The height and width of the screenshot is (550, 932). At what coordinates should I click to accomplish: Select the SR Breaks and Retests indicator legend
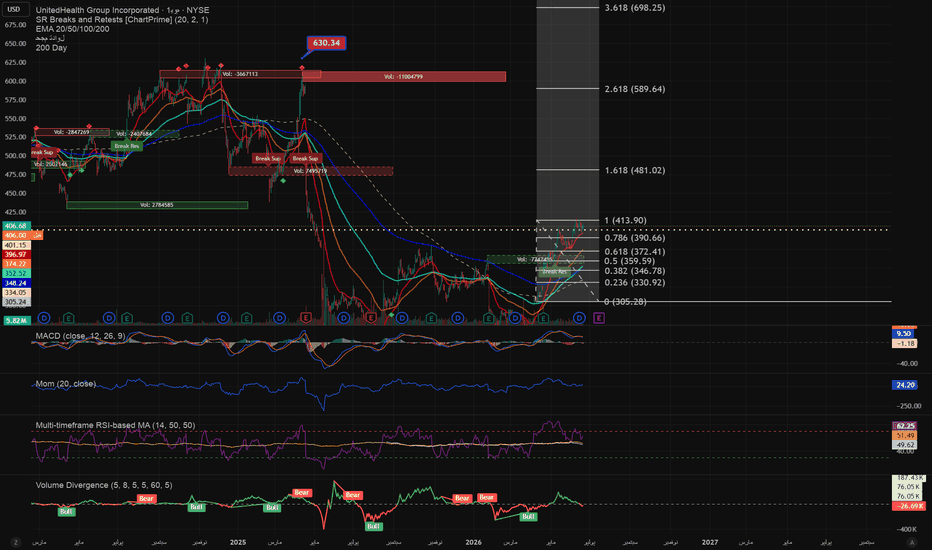pyautogui.click(x=122, y=20)
